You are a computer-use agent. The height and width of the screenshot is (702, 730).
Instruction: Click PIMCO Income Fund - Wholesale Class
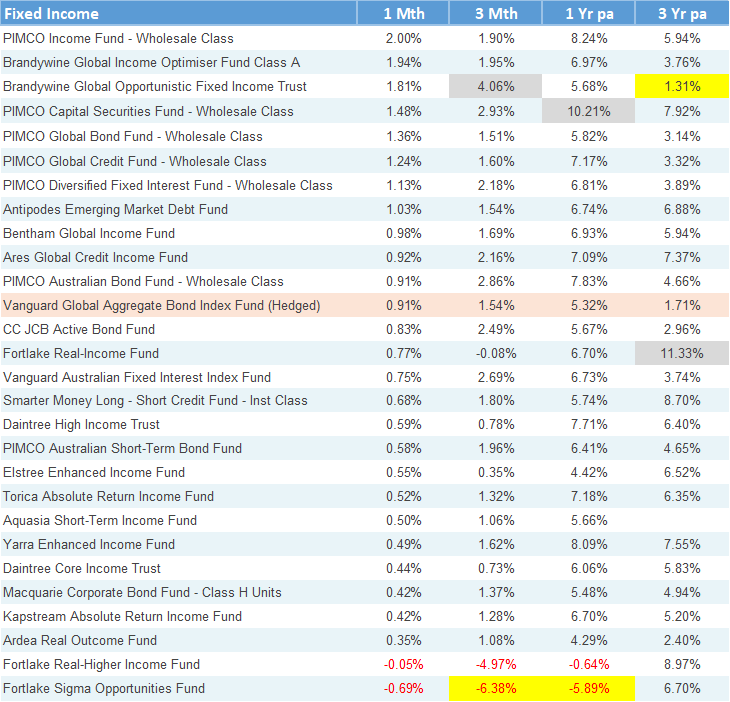click(x=118, y=38)
